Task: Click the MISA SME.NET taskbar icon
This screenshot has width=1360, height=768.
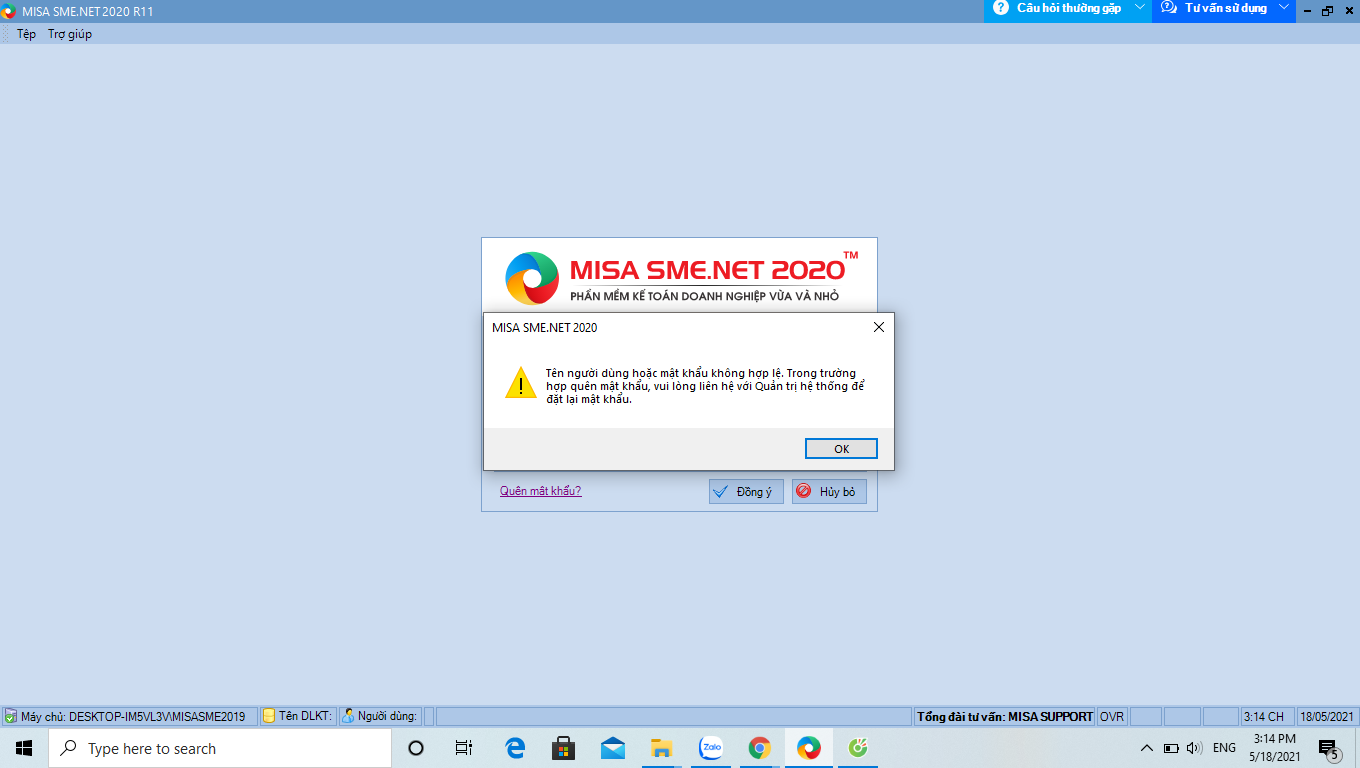Action: pos(808,748)
